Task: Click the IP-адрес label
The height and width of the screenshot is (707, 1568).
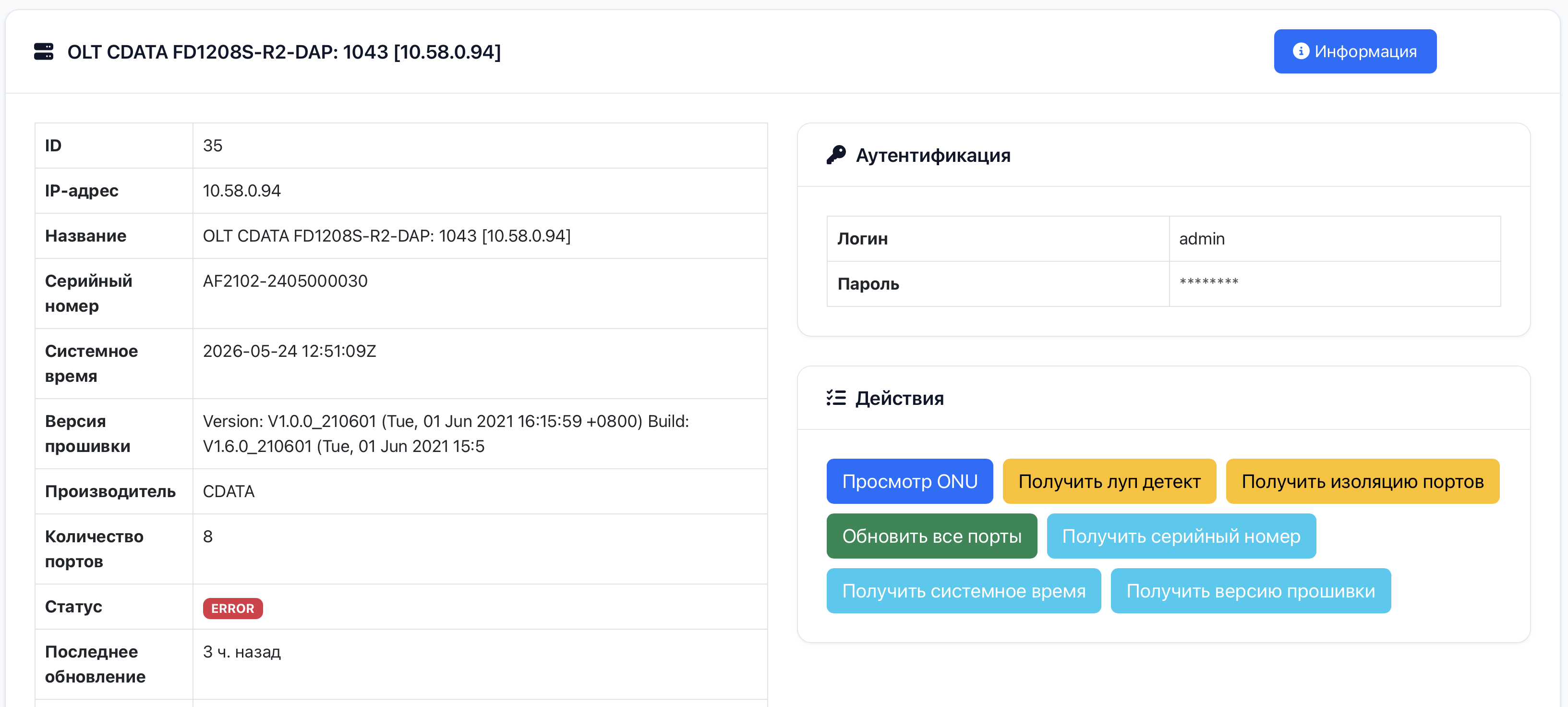Action: pos(82,191)
